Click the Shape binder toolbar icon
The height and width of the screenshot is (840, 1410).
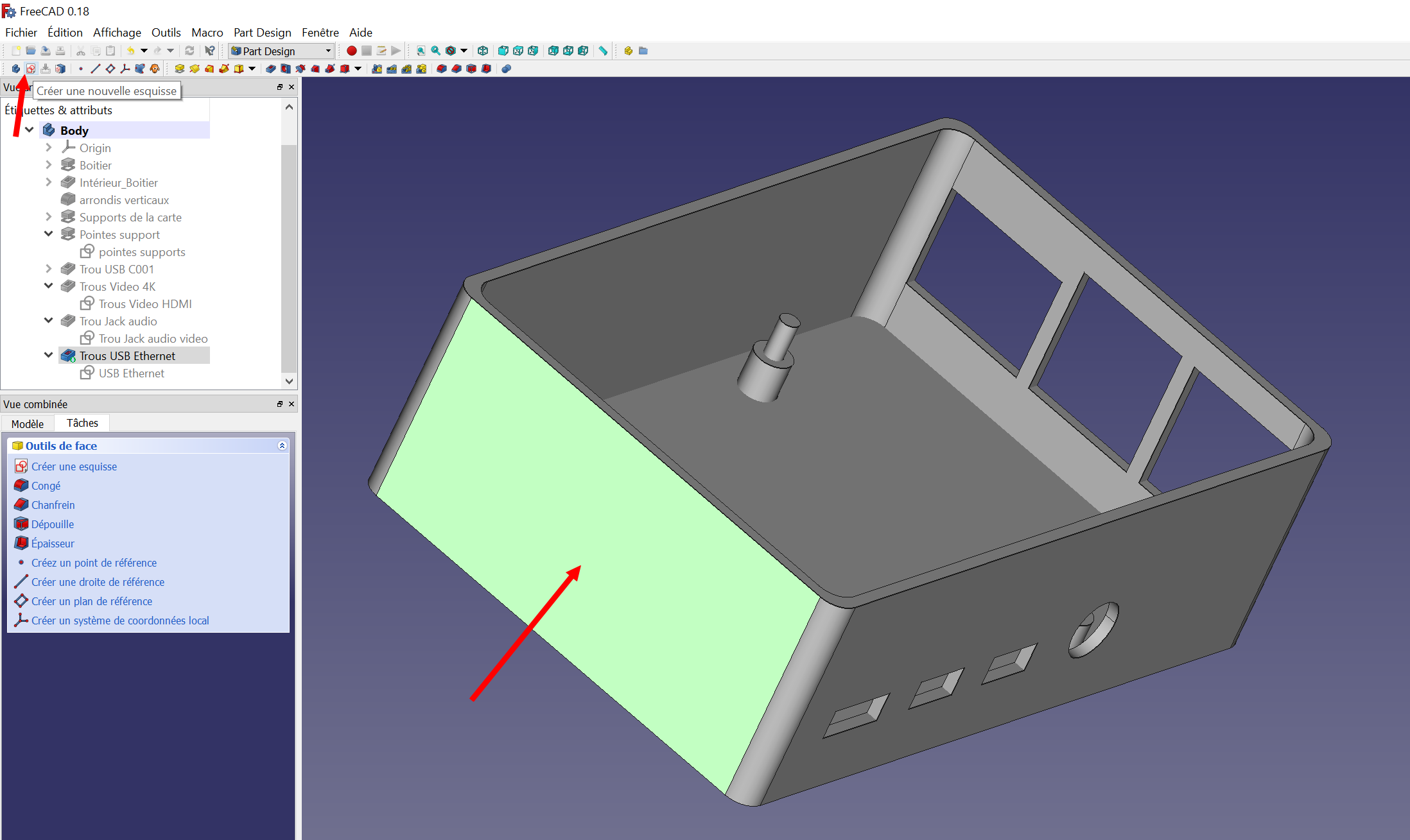click(x=139, y=69)
